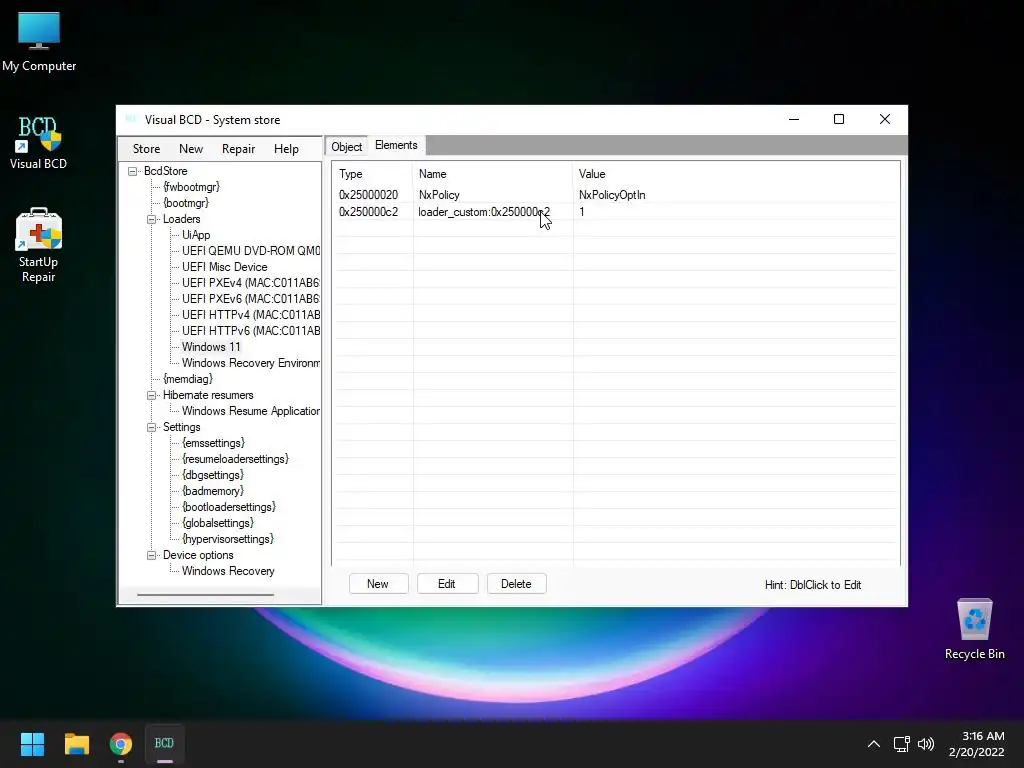
Task: Click the Name column header
Action: point(493,174)
